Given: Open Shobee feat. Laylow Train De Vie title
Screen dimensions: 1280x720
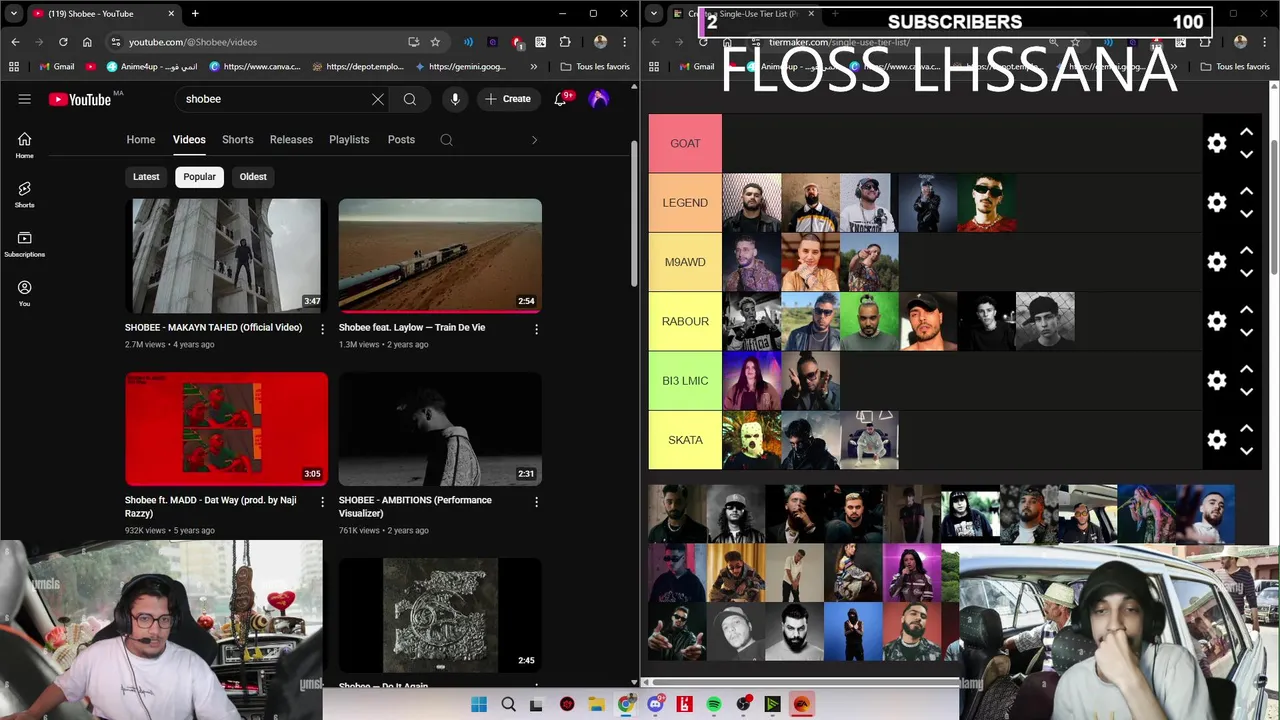Looking at the screenshot, I should click(412, 327).
